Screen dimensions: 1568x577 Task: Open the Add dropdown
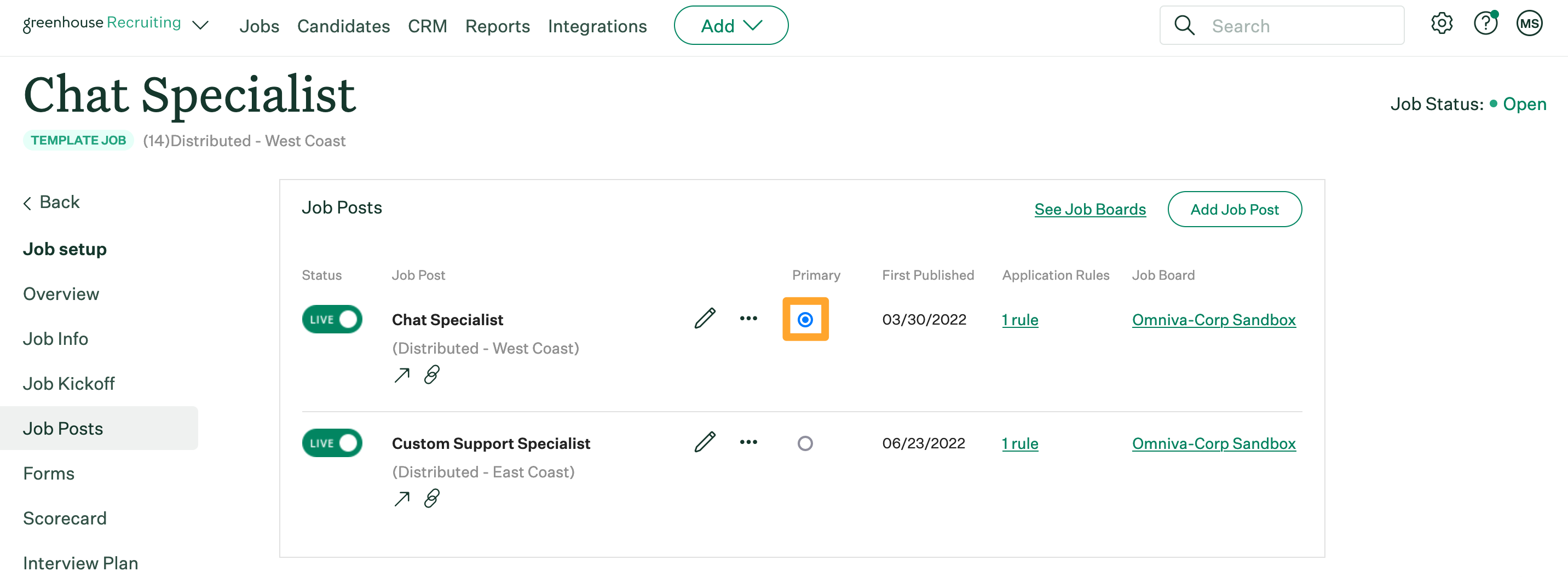[x=730, y=26]
